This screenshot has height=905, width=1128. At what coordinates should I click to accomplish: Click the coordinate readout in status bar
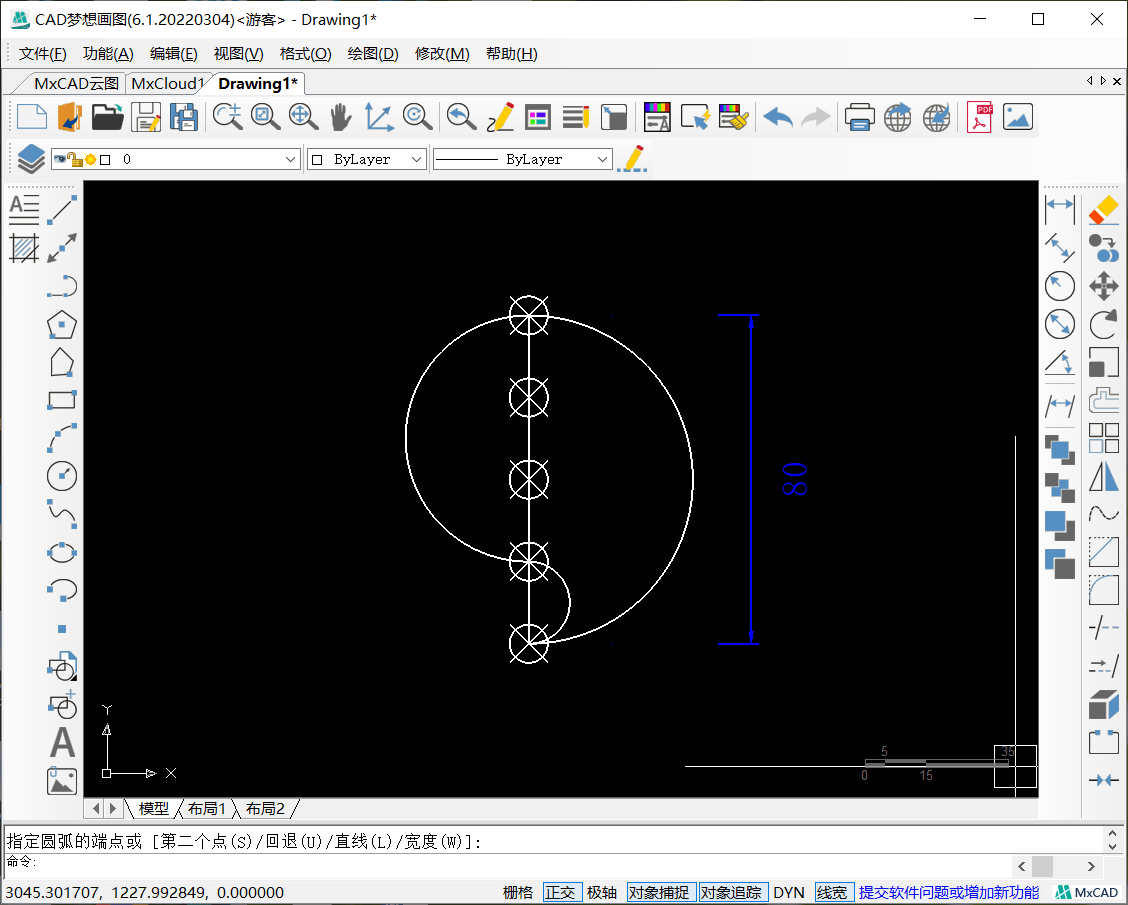pyautogui.click(x=145, y=893)
